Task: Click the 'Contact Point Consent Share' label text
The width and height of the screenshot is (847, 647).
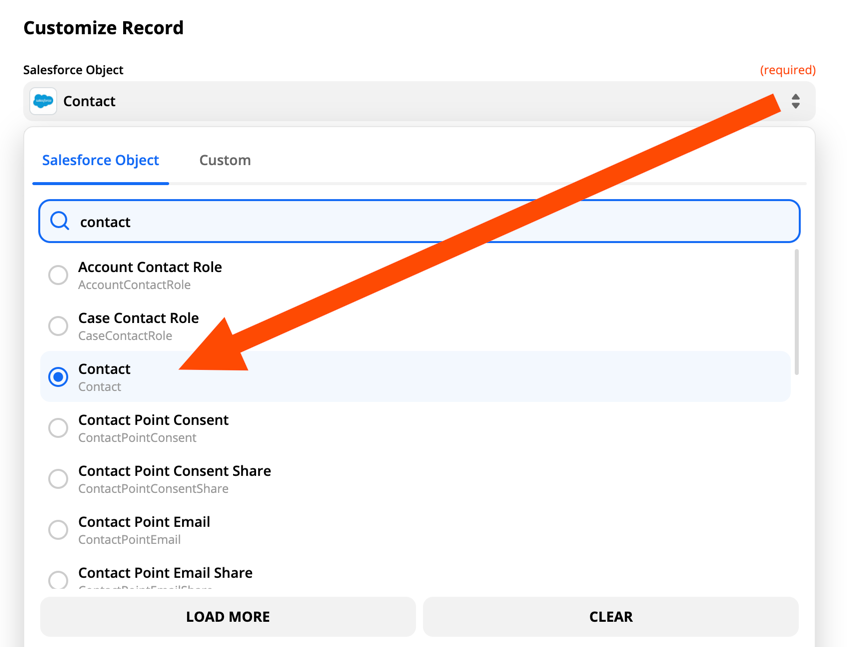Action: (174, 471)
